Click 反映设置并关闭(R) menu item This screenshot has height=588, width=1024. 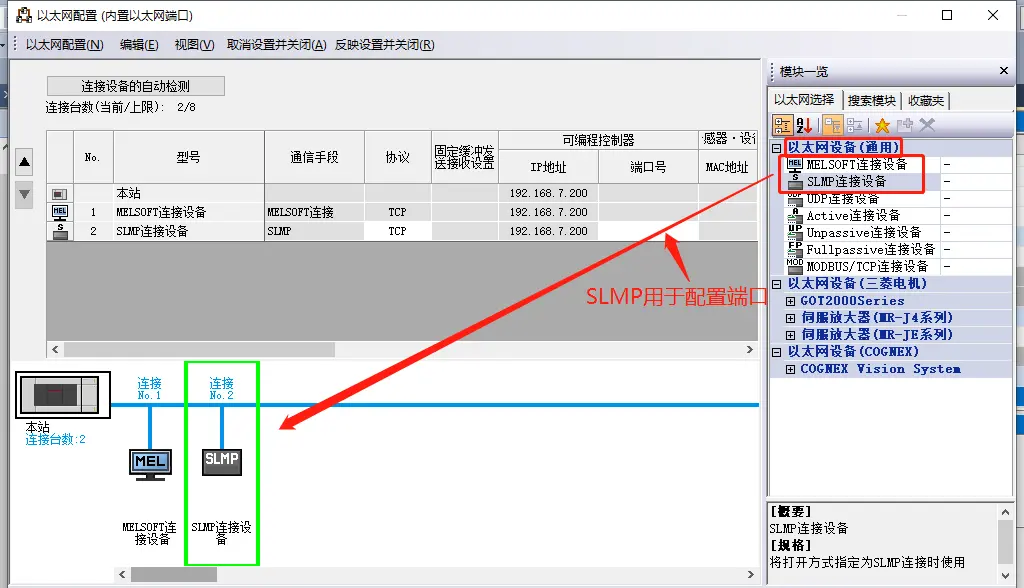(385, 44)
